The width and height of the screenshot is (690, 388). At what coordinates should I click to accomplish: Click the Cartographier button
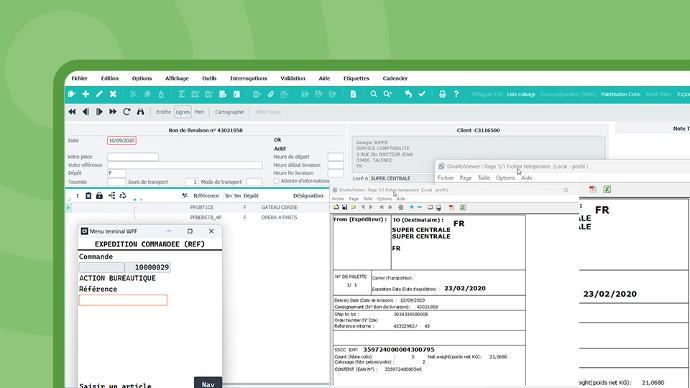click(229, 112)
